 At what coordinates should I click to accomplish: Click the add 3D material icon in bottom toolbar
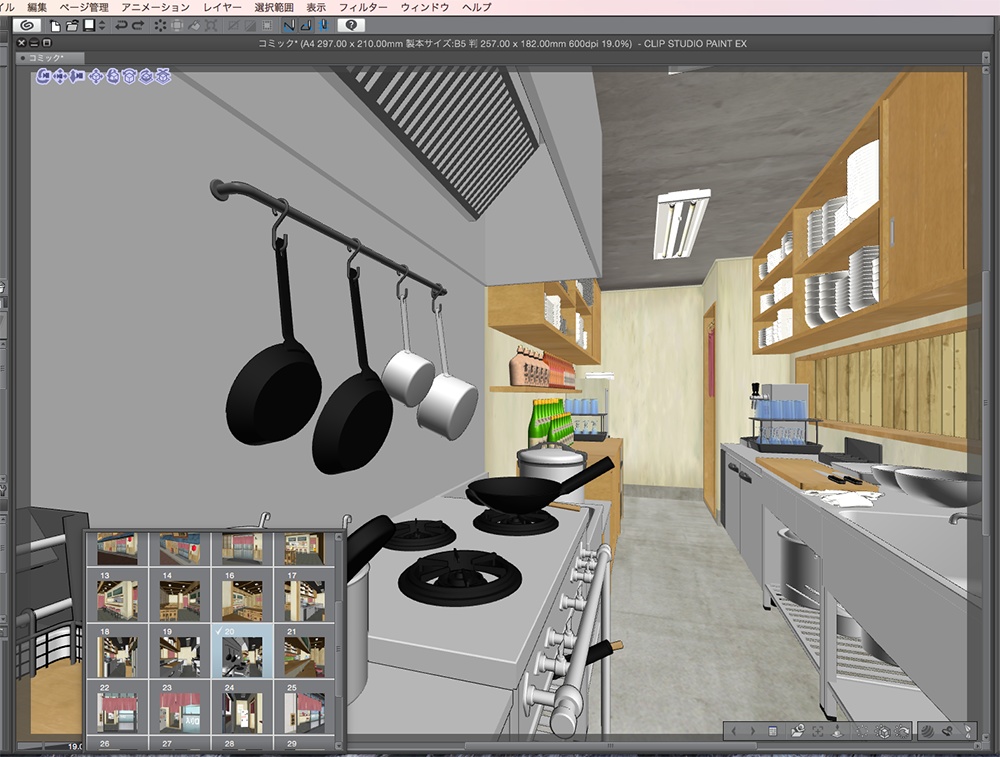798,731
